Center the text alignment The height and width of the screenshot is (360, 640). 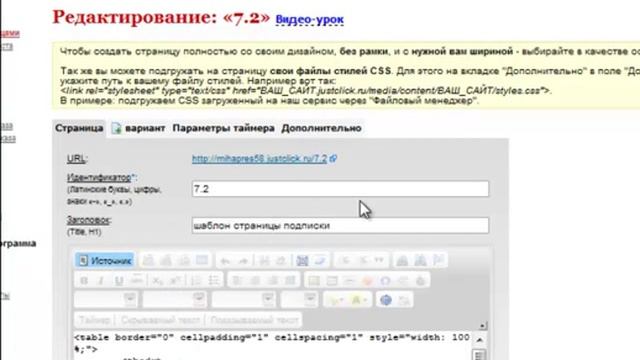click(x=254, y=280)
